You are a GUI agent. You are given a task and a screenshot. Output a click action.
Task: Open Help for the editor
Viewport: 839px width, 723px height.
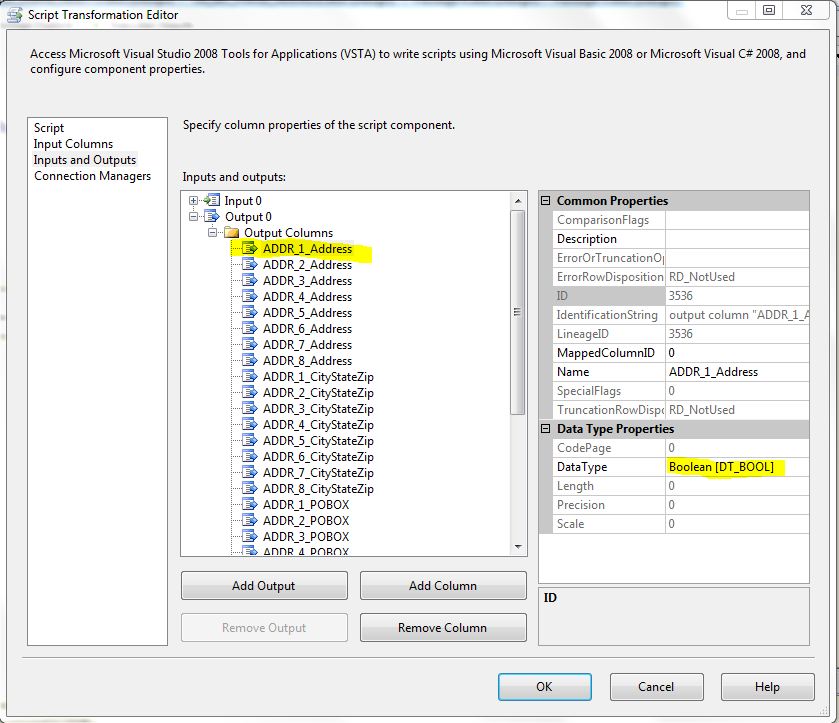pos(768,687)
